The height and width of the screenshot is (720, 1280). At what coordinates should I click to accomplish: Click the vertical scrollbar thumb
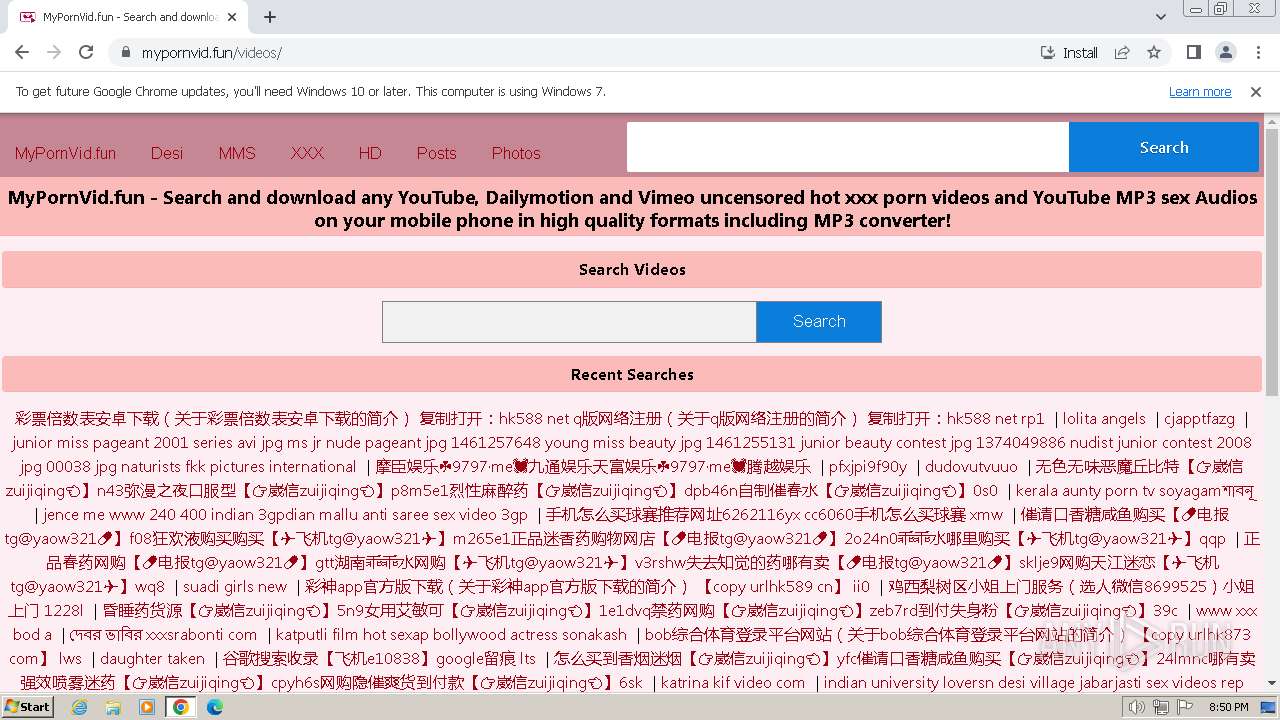1272,262
